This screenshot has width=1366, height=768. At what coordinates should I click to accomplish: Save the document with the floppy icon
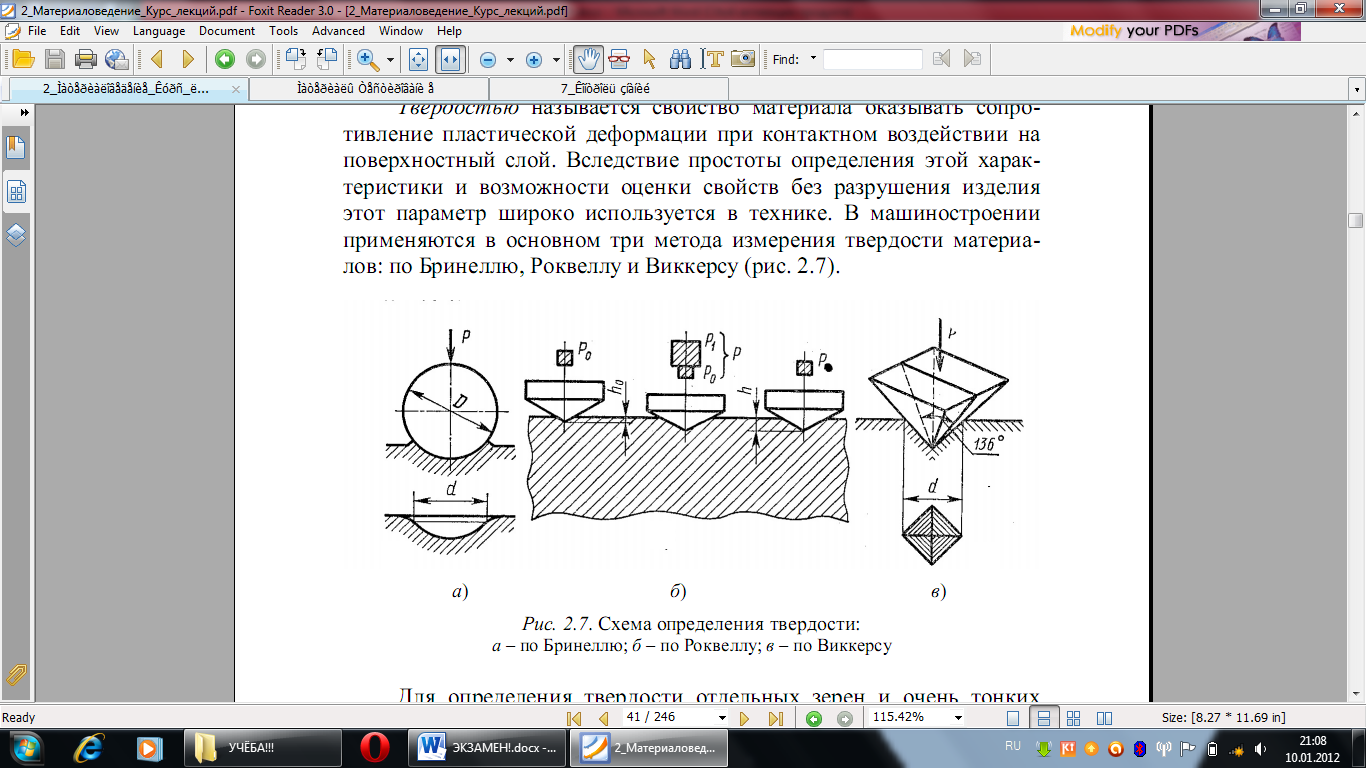pyautogui.click(x=55, y=59)
